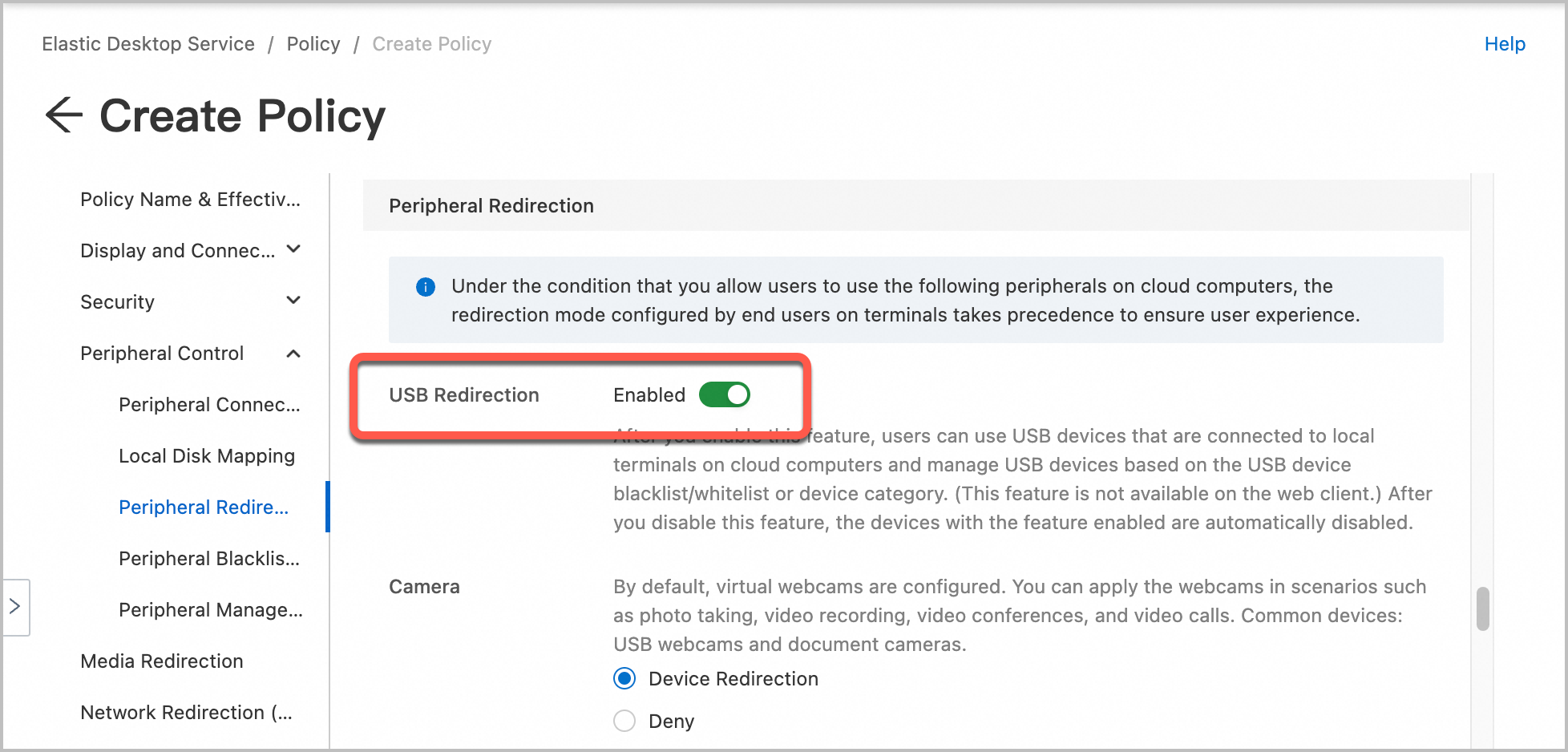Collapse the Peripheral Control section
Screen dimensions: 1568x752
coord(294,353)
